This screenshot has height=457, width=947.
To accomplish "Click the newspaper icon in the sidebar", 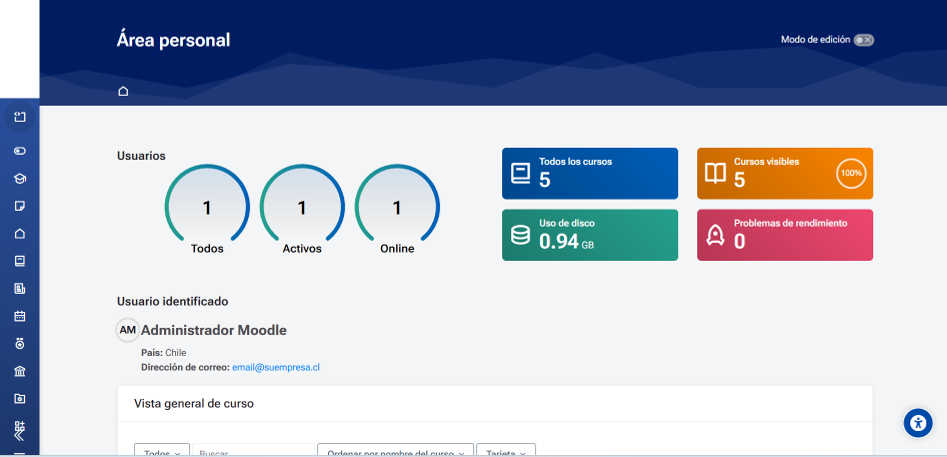I will click(20, 289).
